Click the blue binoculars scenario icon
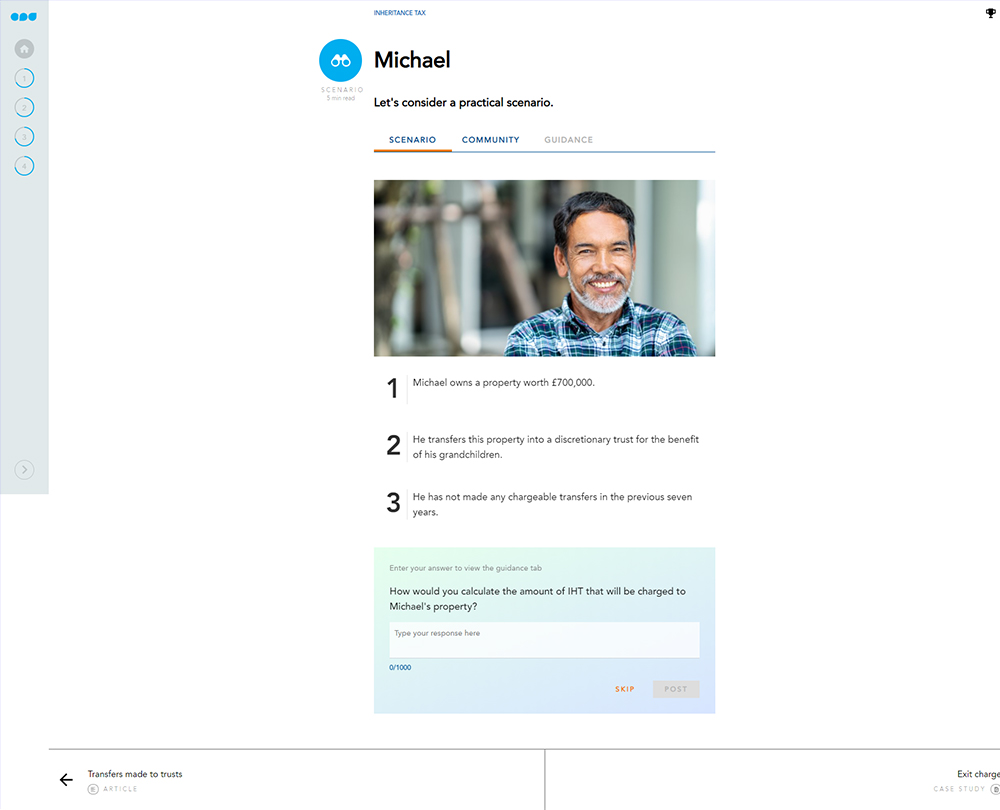1000x810 pixels. (340, 61)
